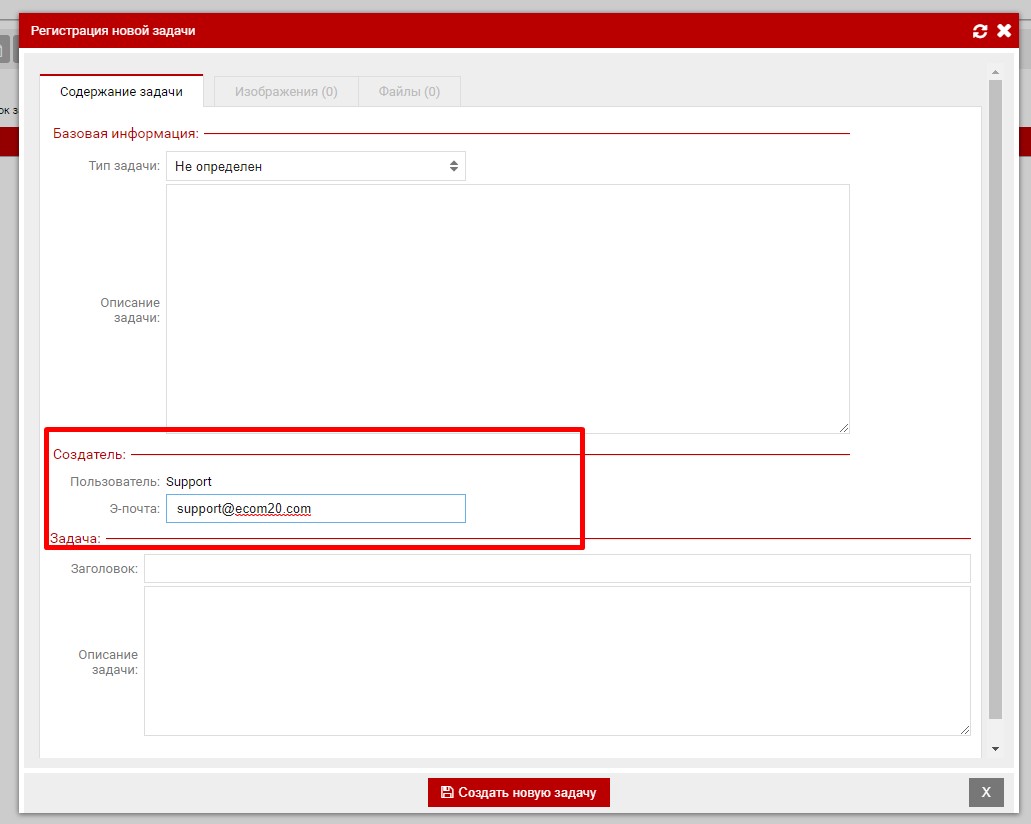
Task: Click the gray X button at bottom
Action: pos(985,792)
